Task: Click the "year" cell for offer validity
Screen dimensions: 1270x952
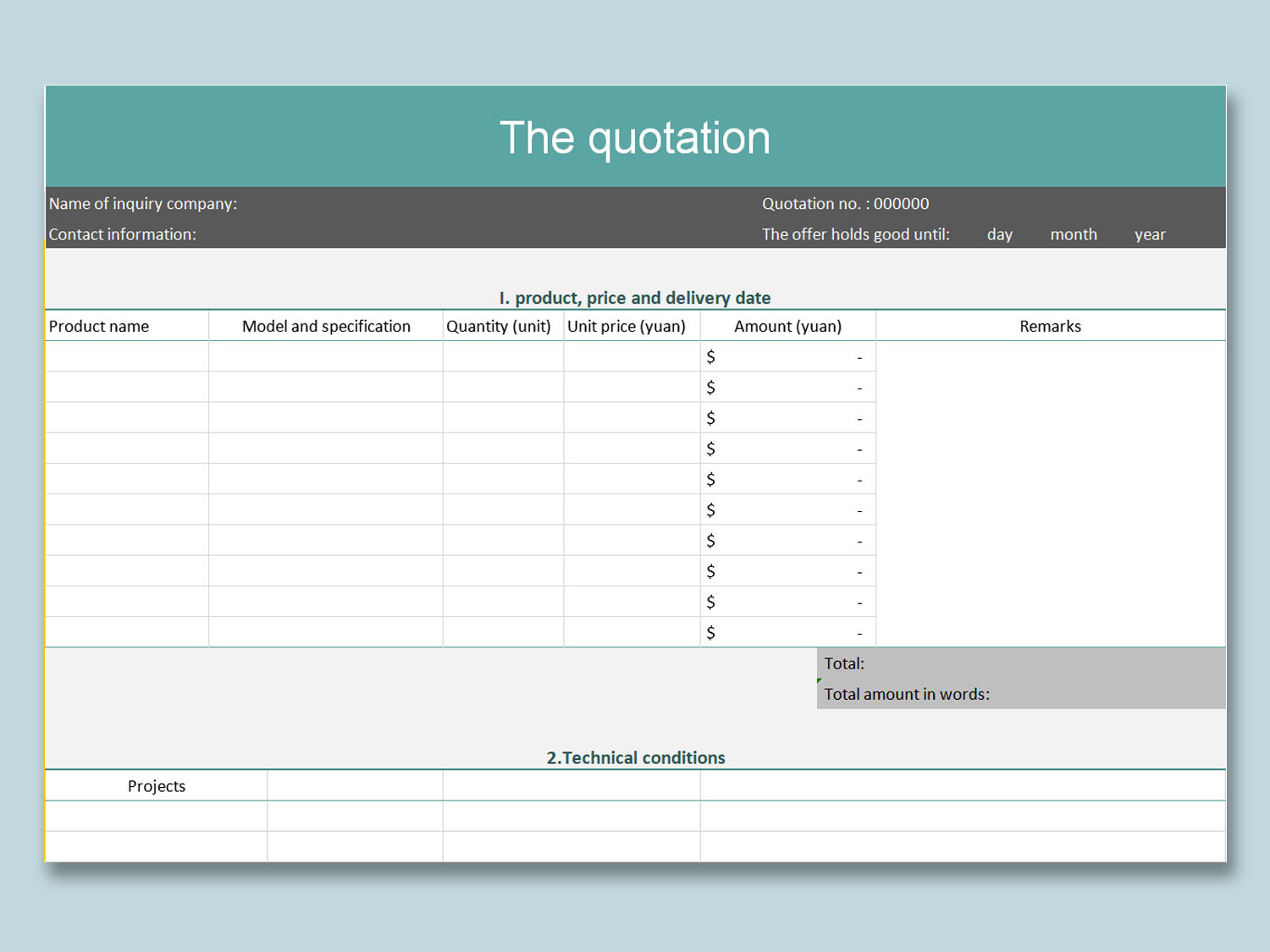Action: [1150, 234]
